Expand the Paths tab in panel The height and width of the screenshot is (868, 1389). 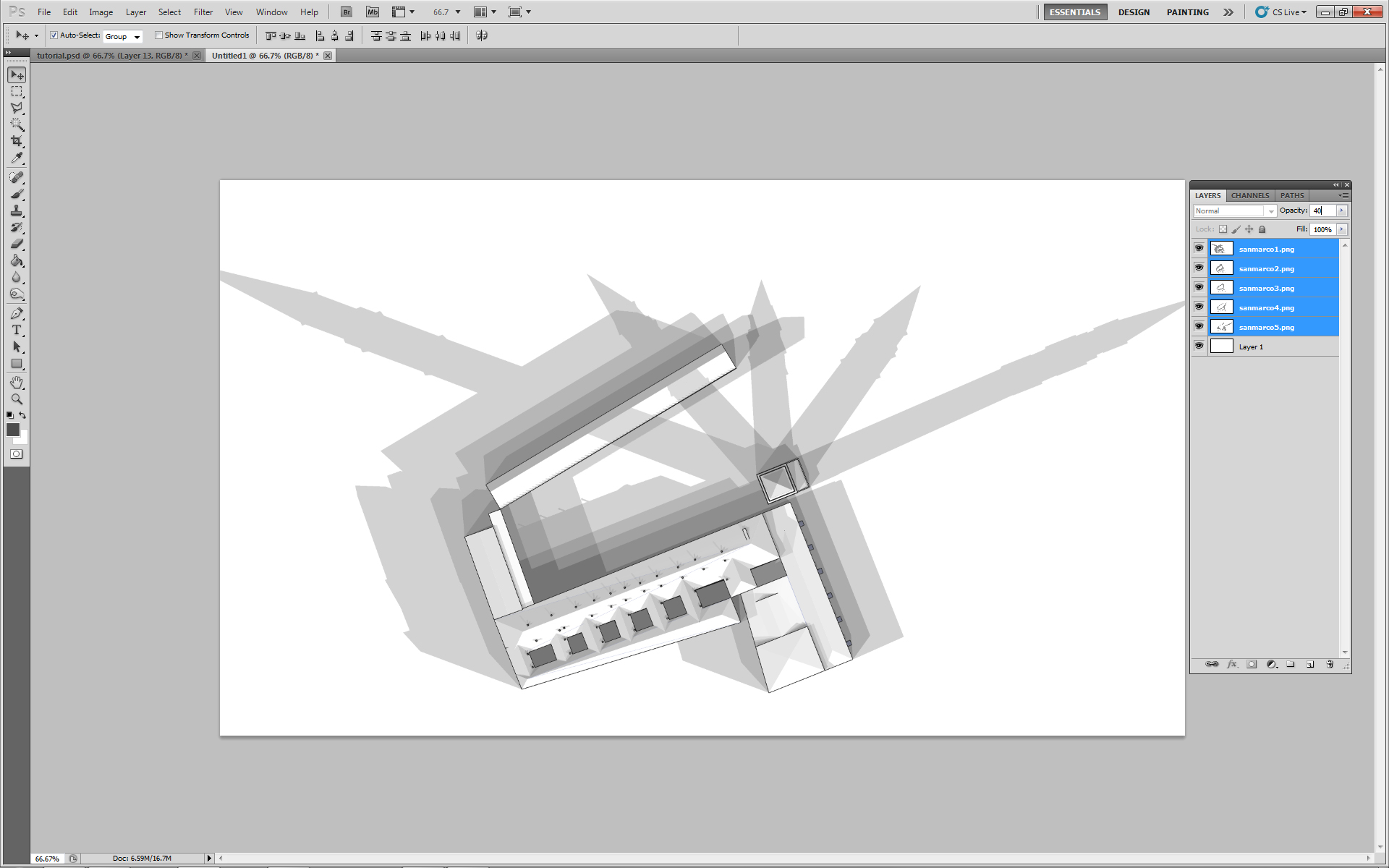(1292, 195)
